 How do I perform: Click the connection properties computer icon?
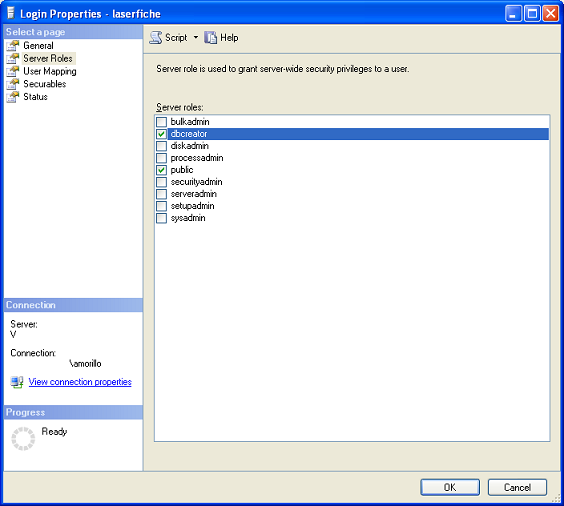click(17, 382)
